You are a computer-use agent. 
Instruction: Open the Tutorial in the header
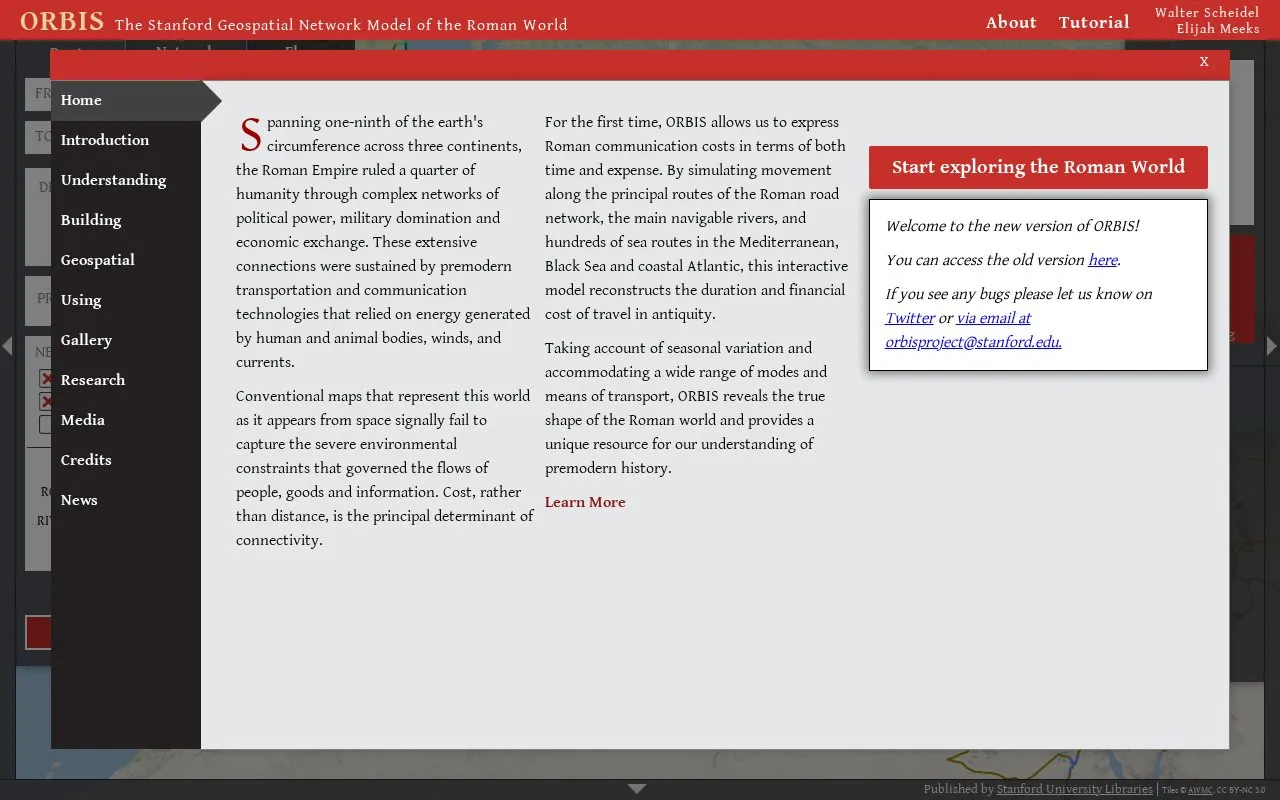click(x=1094, y=22)
